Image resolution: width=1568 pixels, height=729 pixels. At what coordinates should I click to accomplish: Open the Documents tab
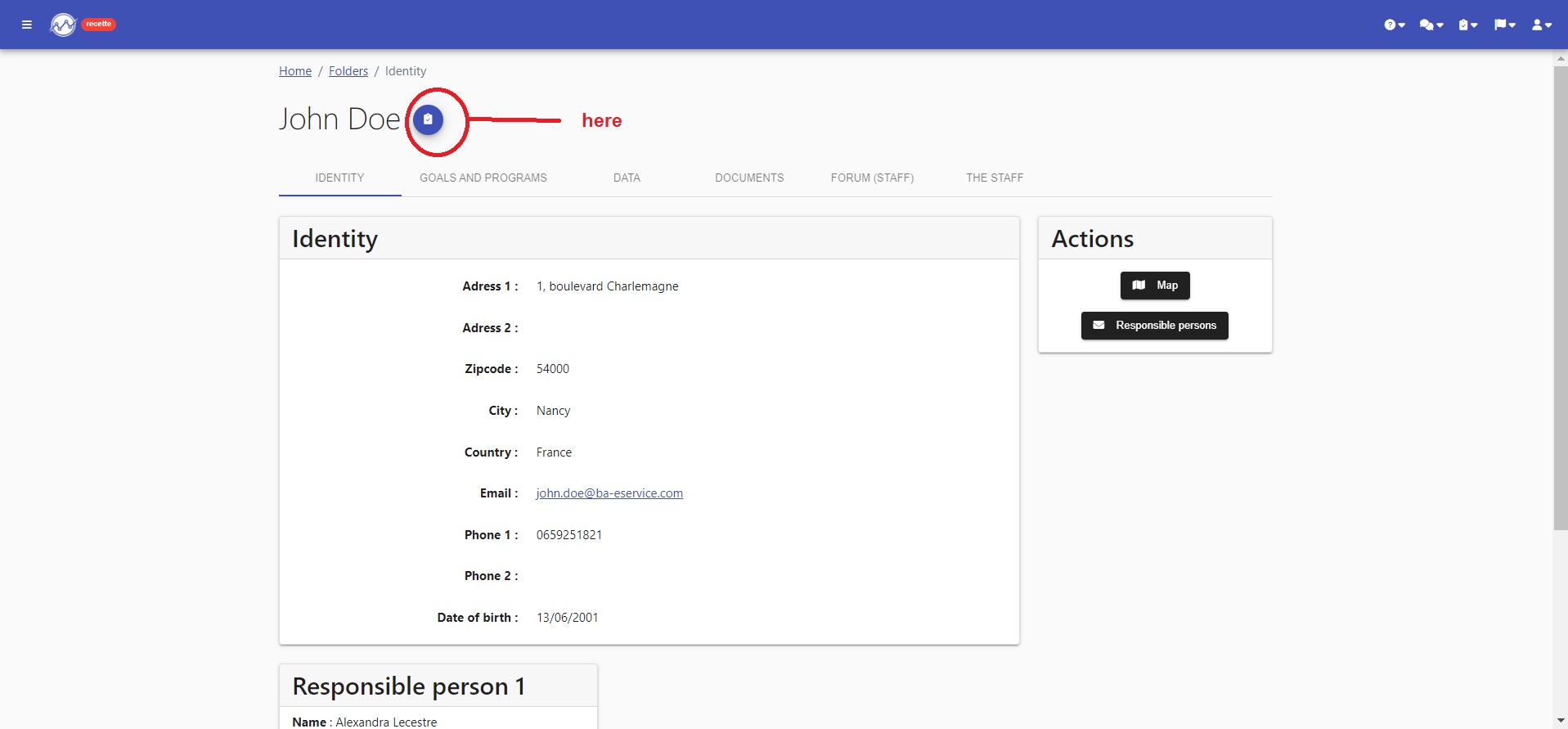[x=749, y=178]
